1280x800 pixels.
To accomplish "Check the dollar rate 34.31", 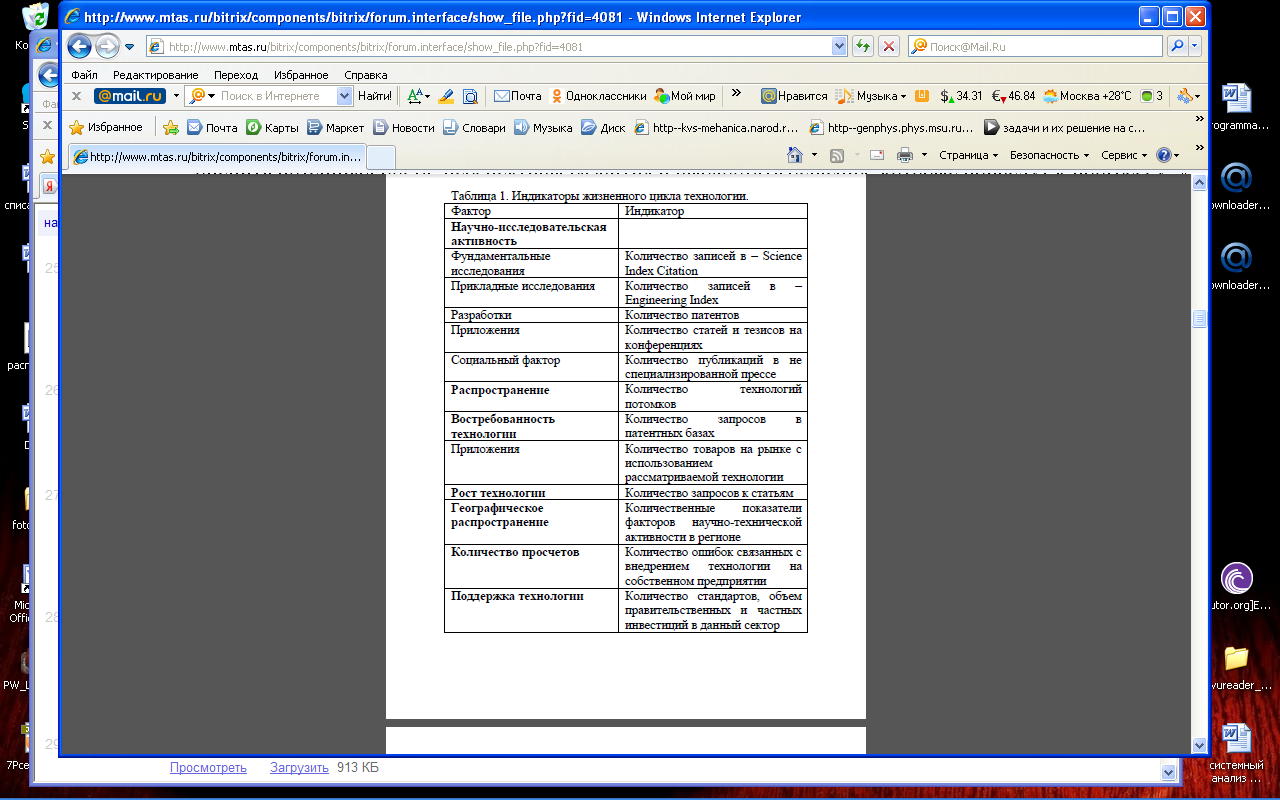I will (961, 96).
